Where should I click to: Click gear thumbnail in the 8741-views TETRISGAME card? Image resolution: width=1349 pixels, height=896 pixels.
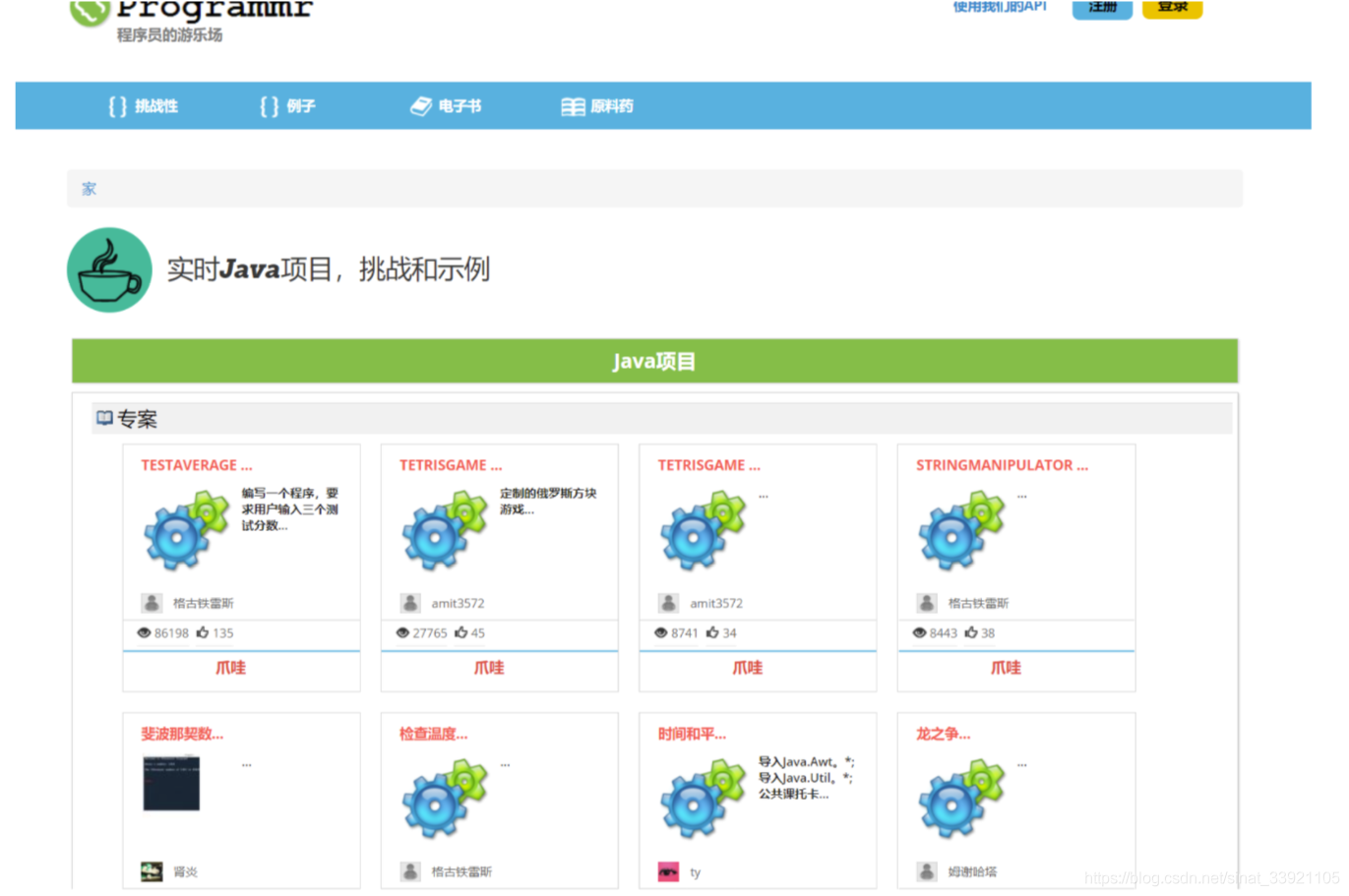click(x=703, y=531)
